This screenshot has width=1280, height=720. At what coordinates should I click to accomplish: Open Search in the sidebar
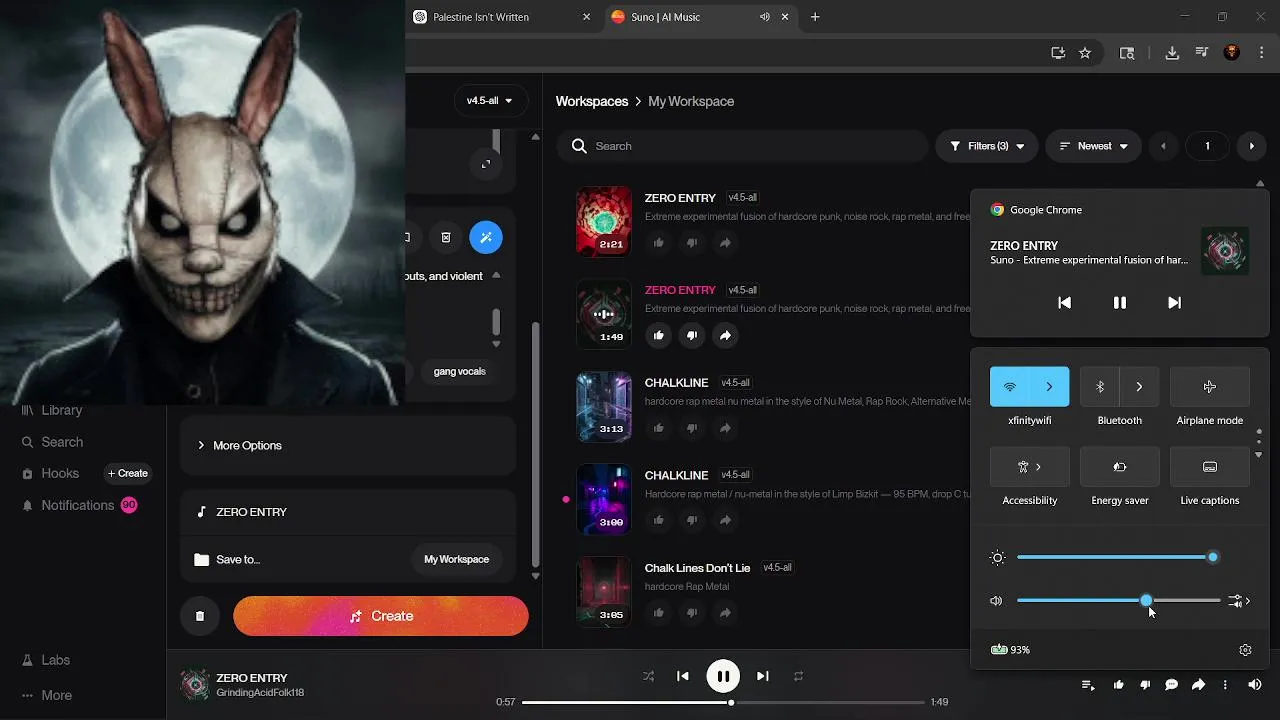(52, 442)
